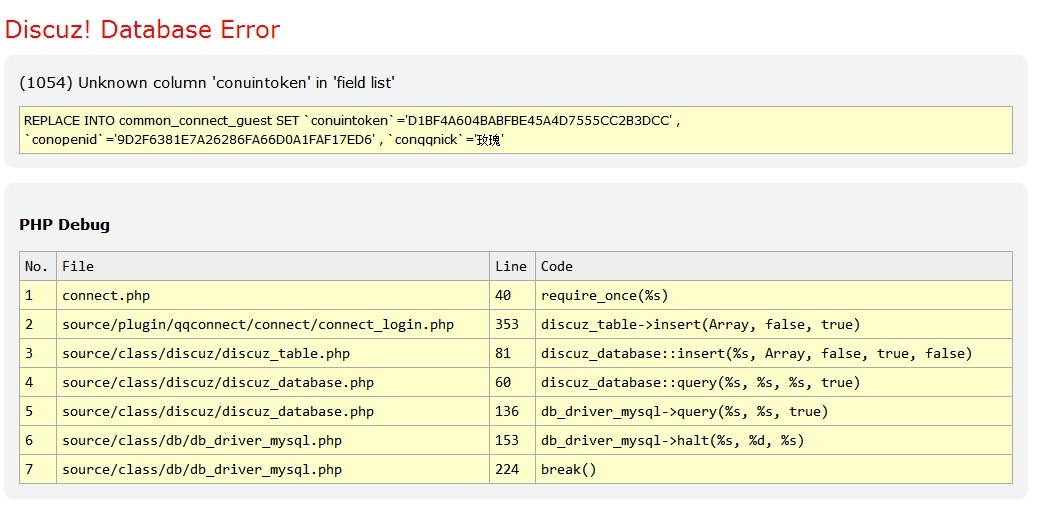The width and height of the screenshot is (1042, 509).
Task: Click row number 7 in No. column
Action: pos(38,470)
